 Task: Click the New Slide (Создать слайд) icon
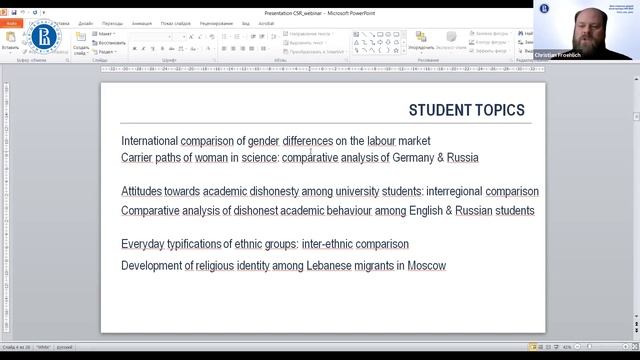pyautogui.click(x=81, y=37)
